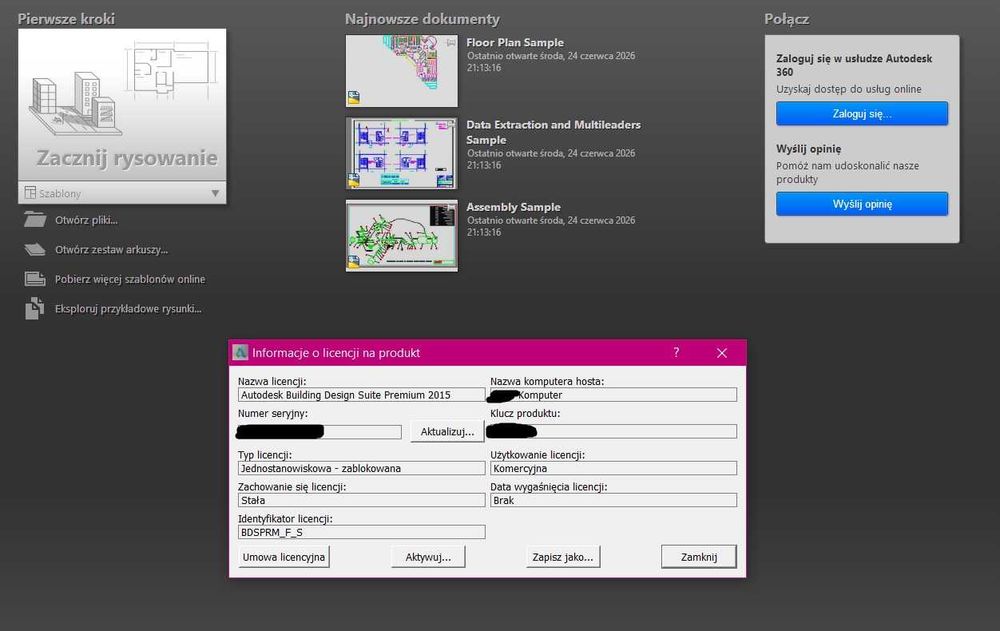Click the help question mark in license dialog
Screen dimensions: 1000x631
tap(676, 352)
